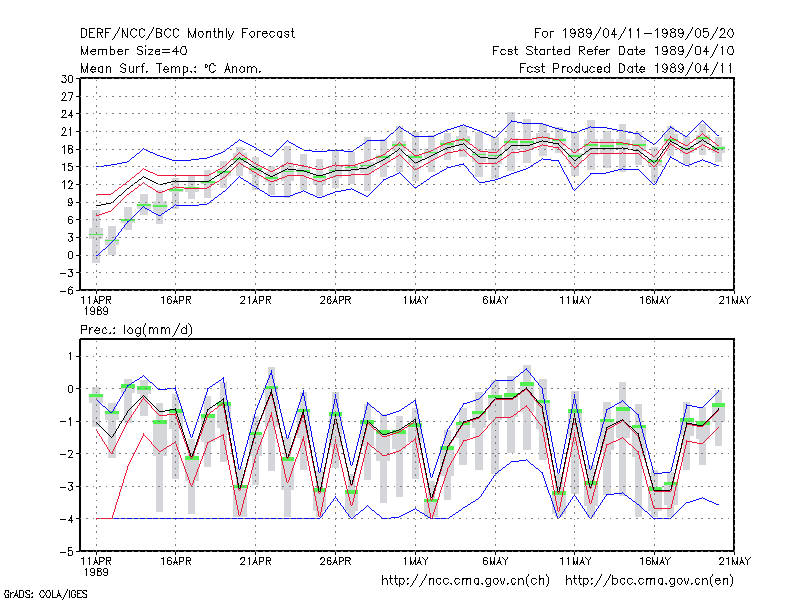
Task: Click 21APR tick label on temperature chart
Action: tap(256, 301)
